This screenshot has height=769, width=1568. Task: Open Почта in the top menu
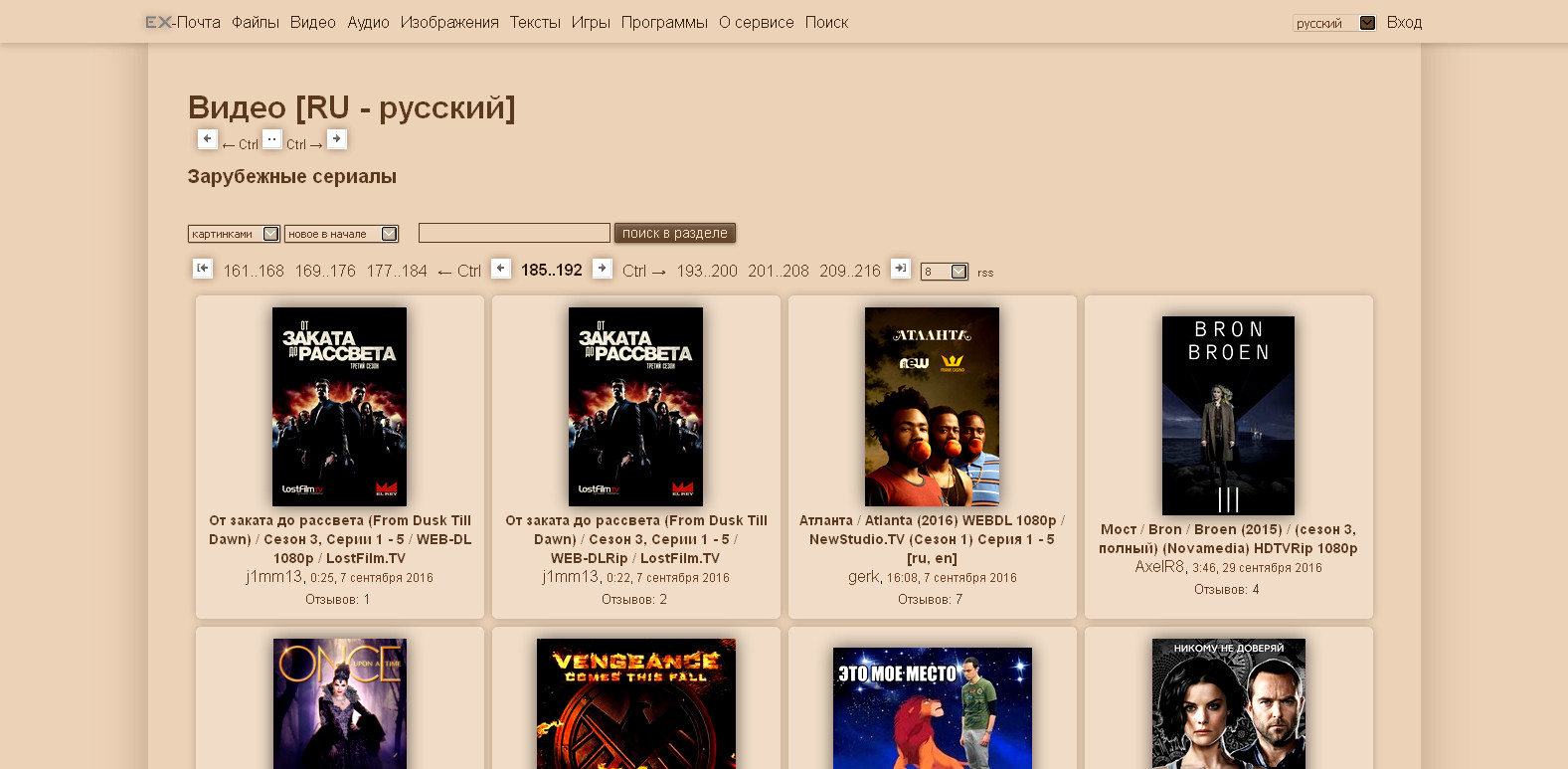(199, 22)
